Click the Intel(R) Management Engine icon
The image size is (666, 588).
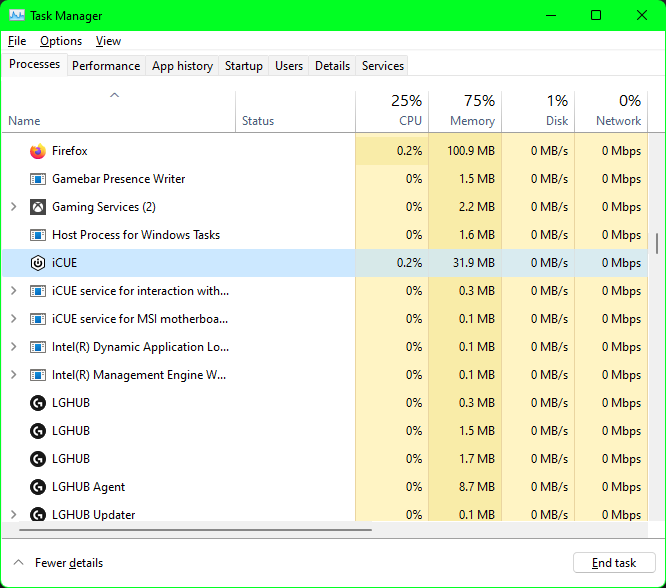coord(38,375)
